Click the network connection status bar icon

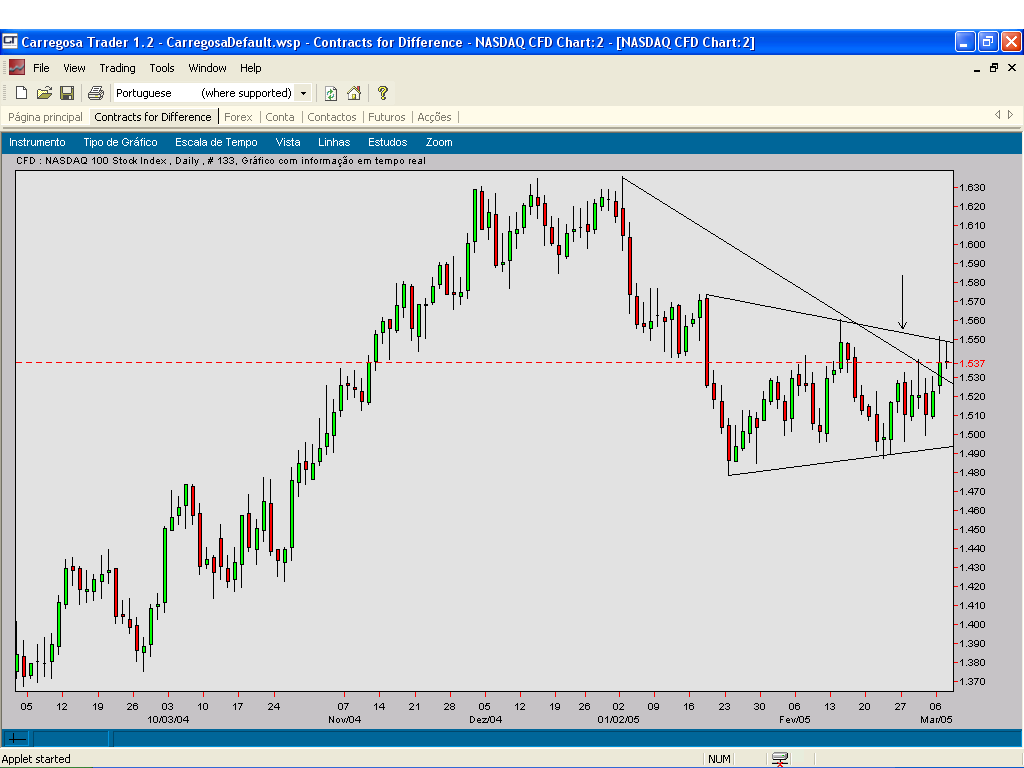tap(781, 759)
